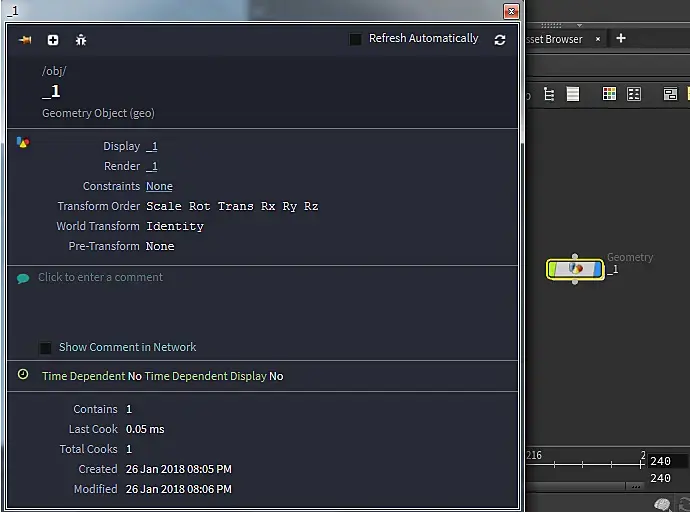Viewport: 690px width, 512px height.
Task: Click the Last Cook 0.05 ms value
Action: [145, 429]
